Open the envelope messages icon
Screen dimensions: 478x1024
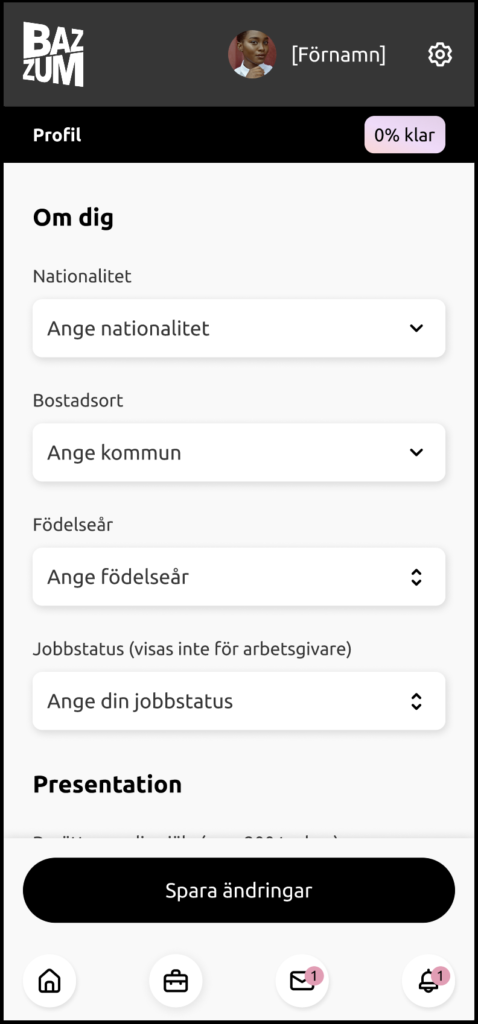[302, 981]
